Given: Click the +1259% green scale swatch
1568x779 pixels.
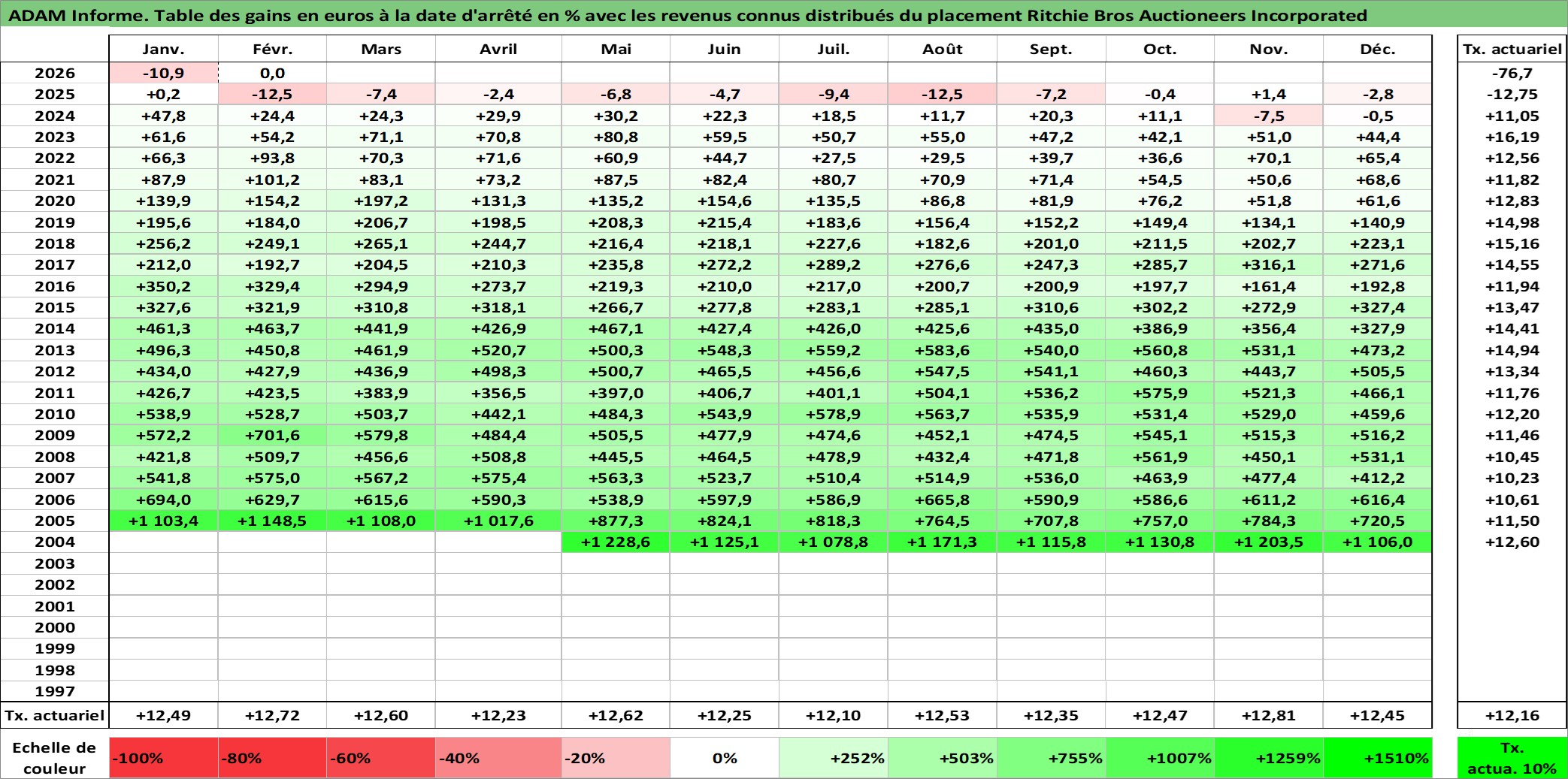Looking at the screenshot, I should coord(1269,758).
